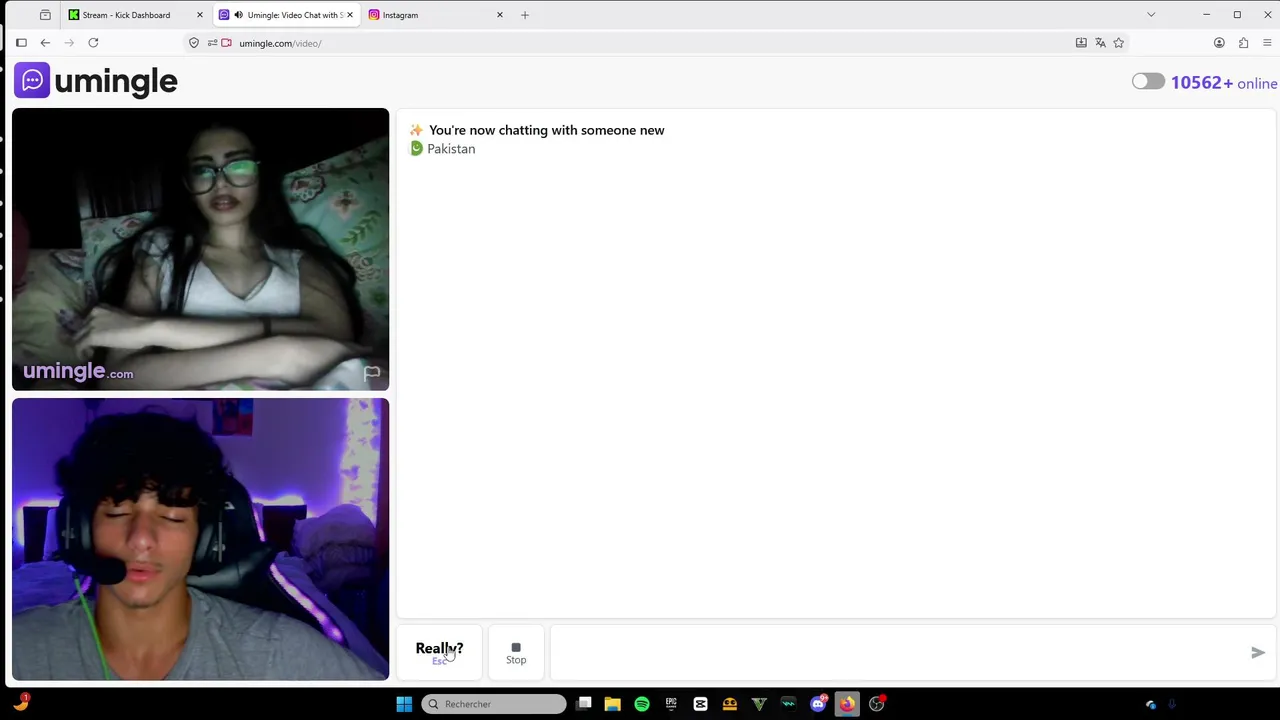Click the Umingle logo icon
This screenshot has height=720, width=1280.
pos(32,81)
